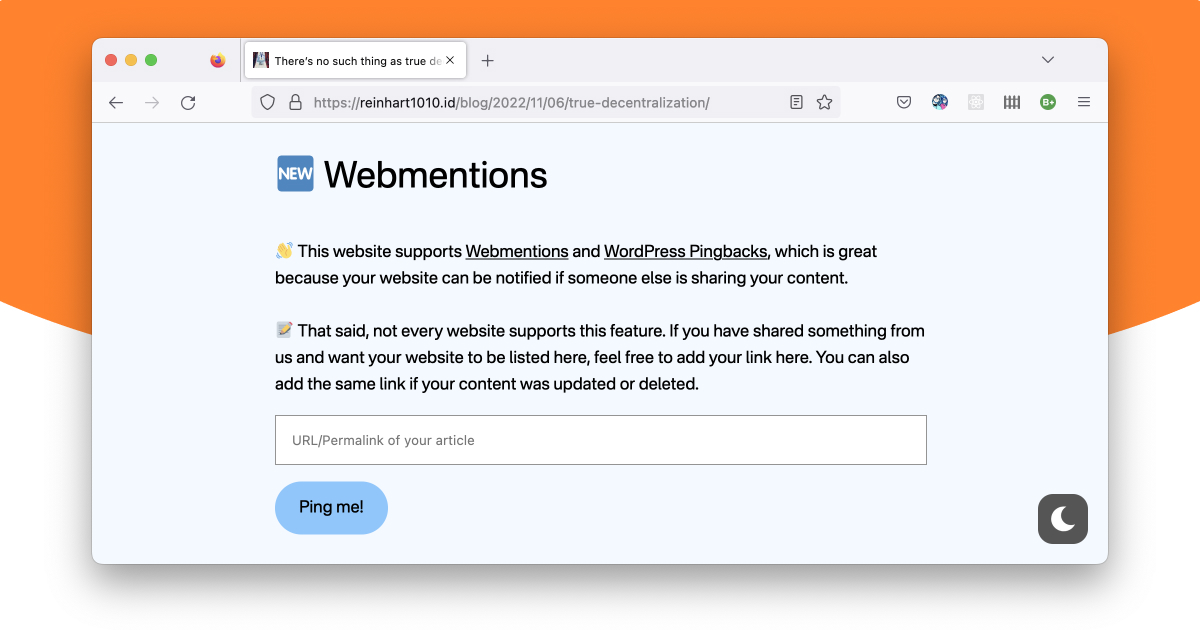
Task: Open the Webmentions link
Action: tap(517, 252)
